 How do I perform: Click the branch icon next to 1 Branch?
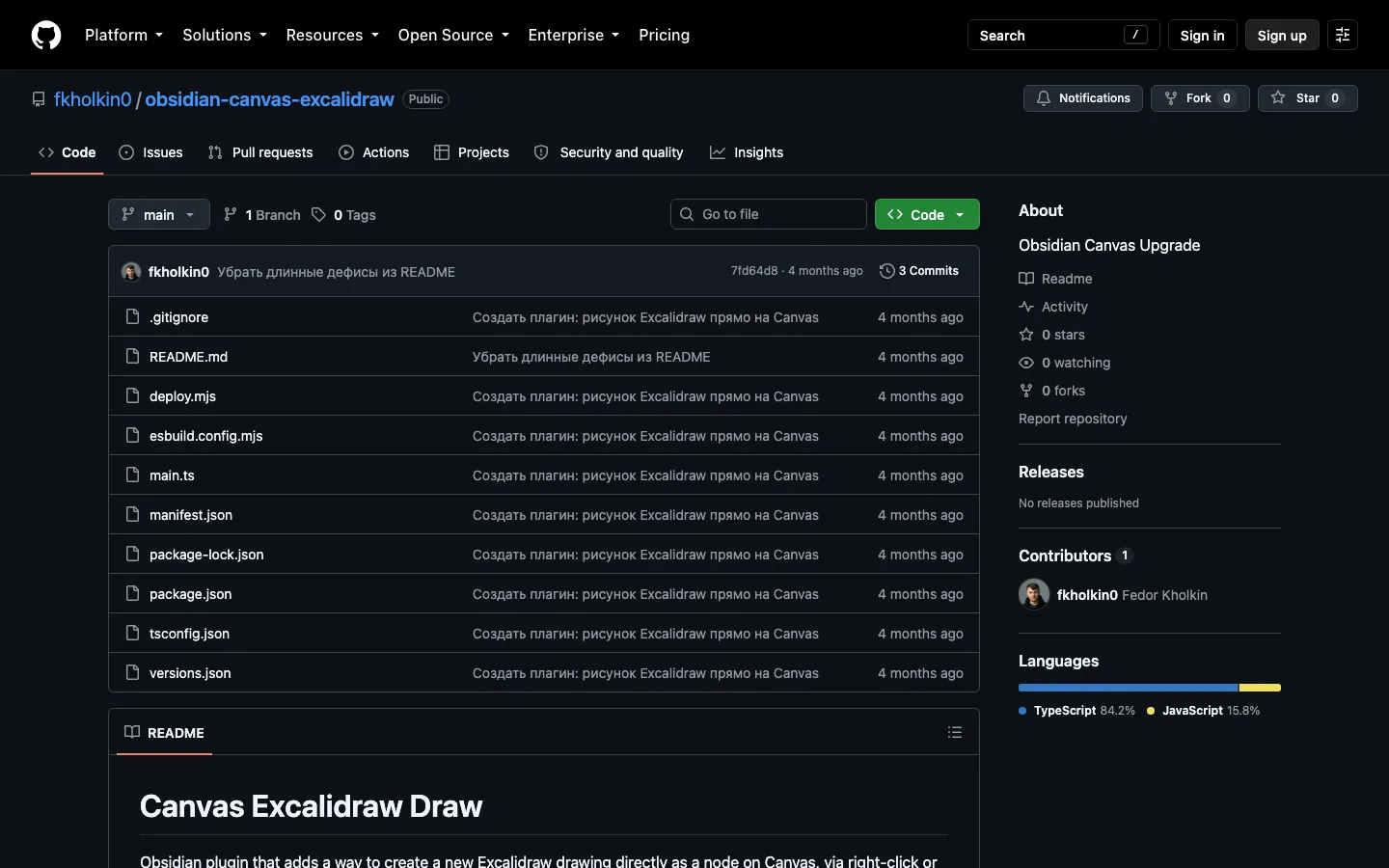[x=231, y=215]
